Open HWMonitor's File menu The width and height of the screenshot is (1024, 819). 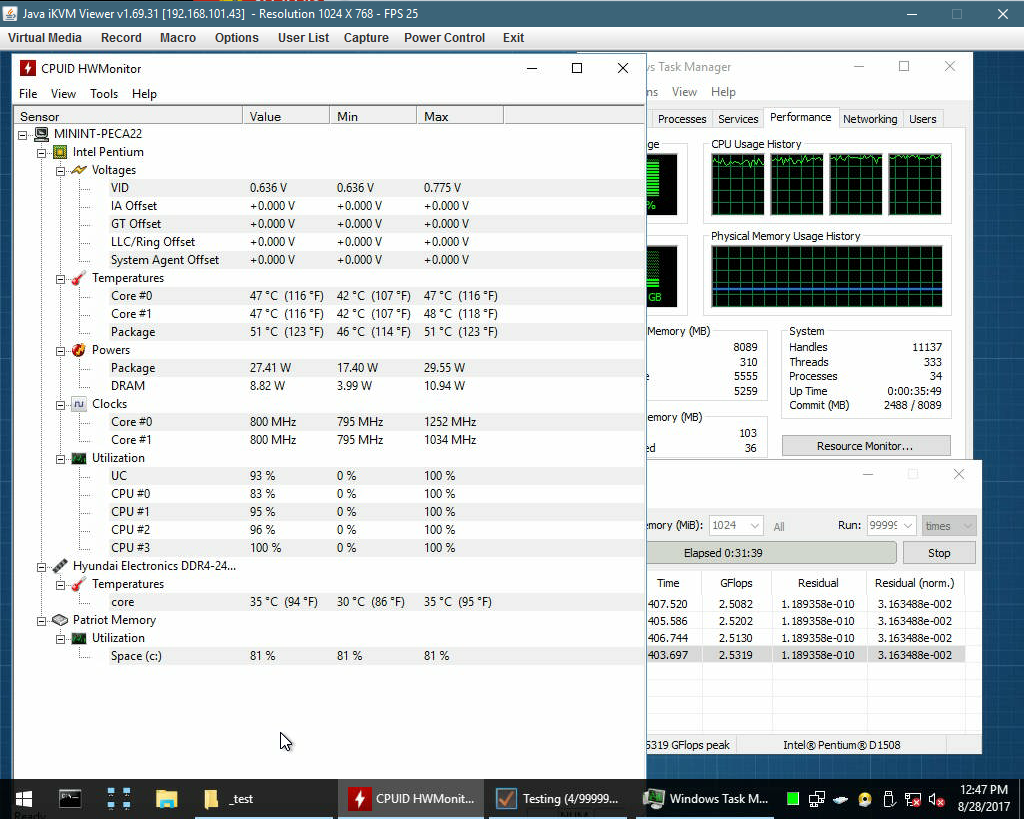tap(28, 94)
